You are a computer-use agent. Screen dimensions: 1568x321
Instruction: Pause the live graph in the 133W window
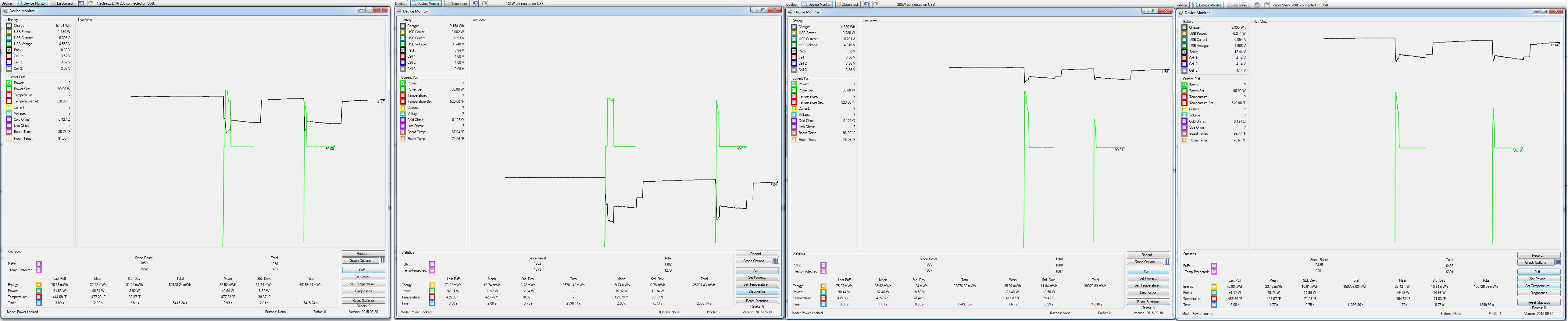pos(776,261)
